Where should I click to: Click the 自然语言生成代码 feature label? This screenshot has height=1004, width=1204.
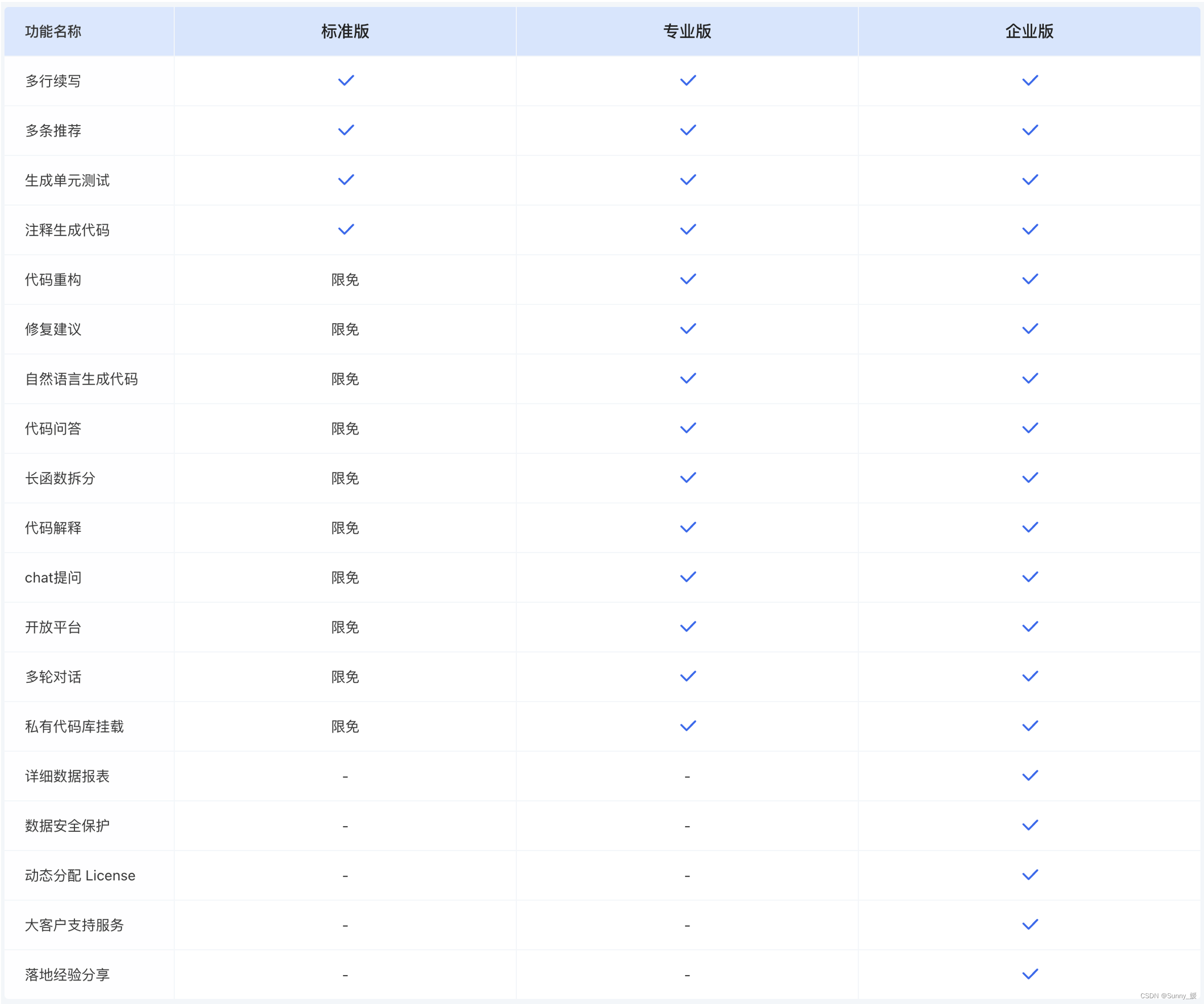click(81, 379)
